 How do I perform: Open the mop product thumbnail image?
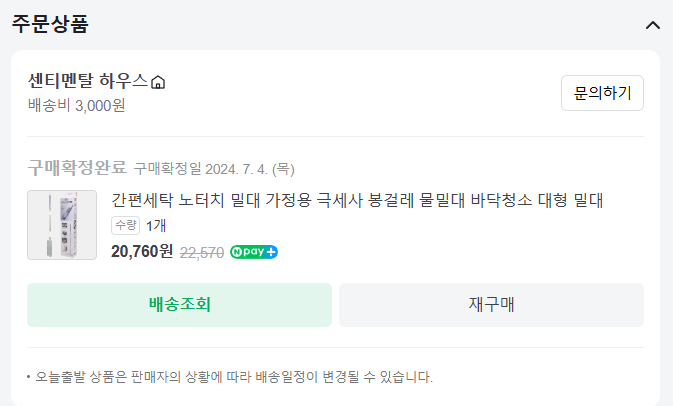click(x=62, y=225)
